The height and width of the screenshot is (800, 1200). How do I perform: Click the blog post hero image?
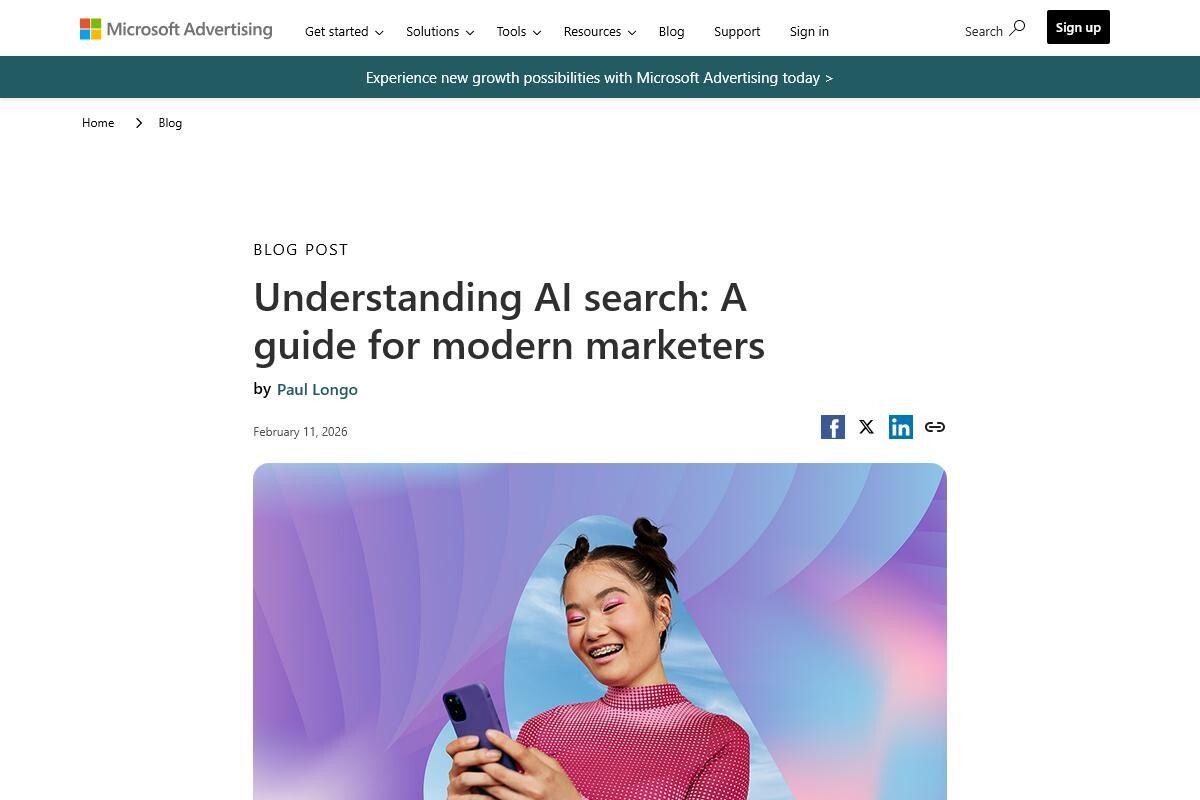tap(600, 631)
